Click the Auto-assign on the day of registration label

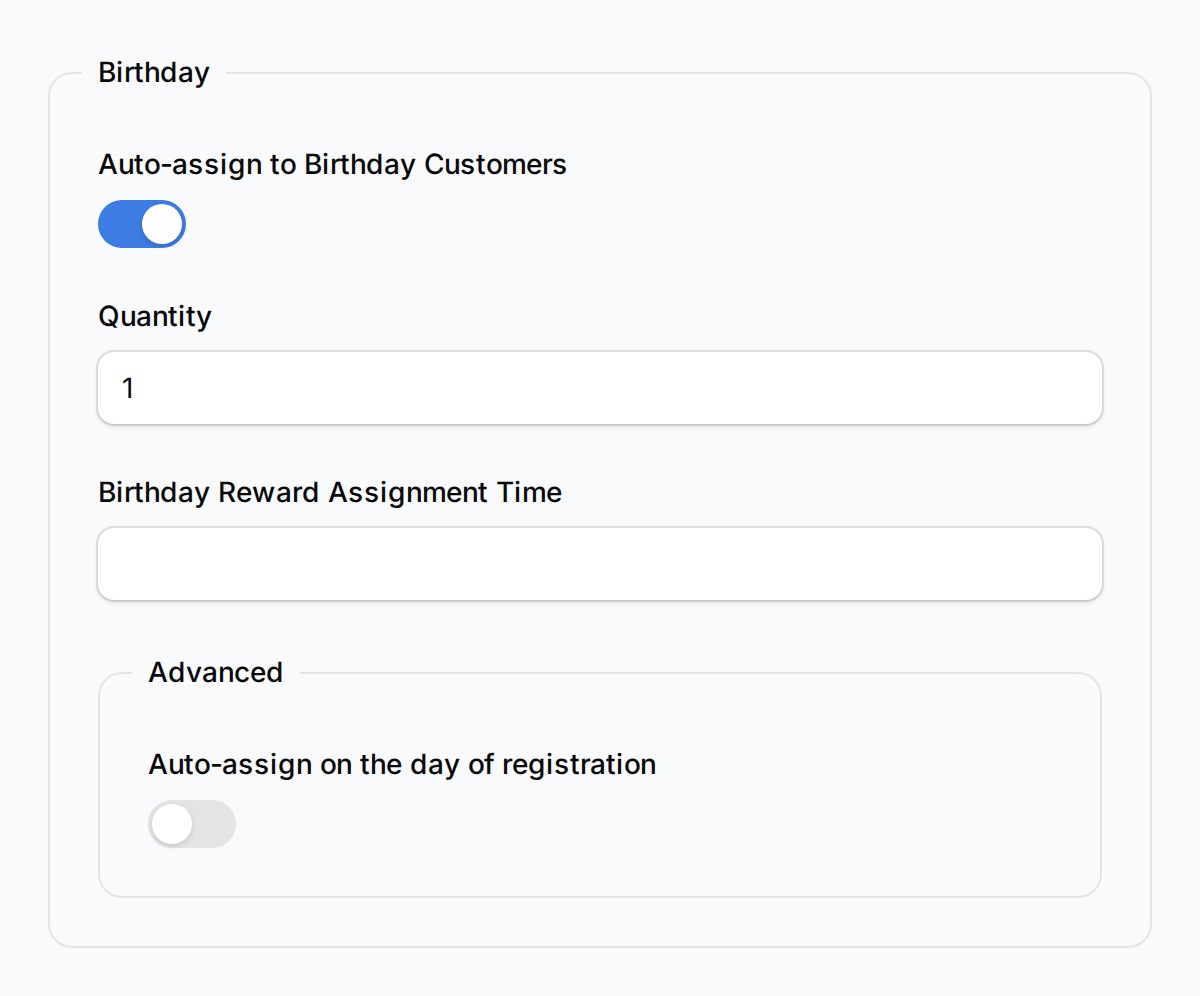(x=402, y=764)
